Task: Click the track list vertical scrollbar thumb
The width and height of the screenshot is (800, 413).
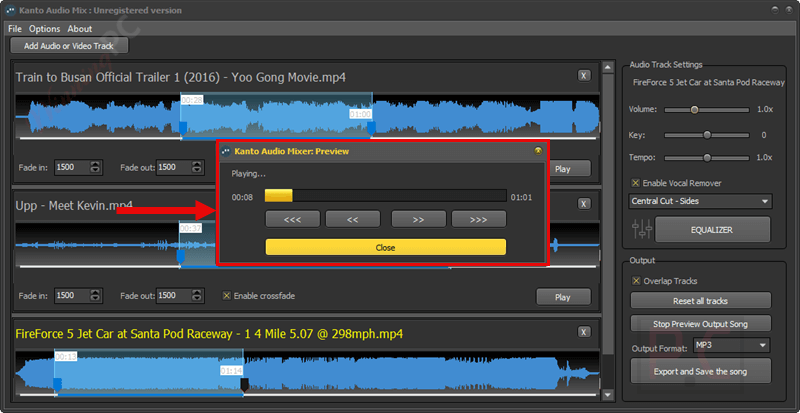Action: pyautogui.click(x=608, y=214)
